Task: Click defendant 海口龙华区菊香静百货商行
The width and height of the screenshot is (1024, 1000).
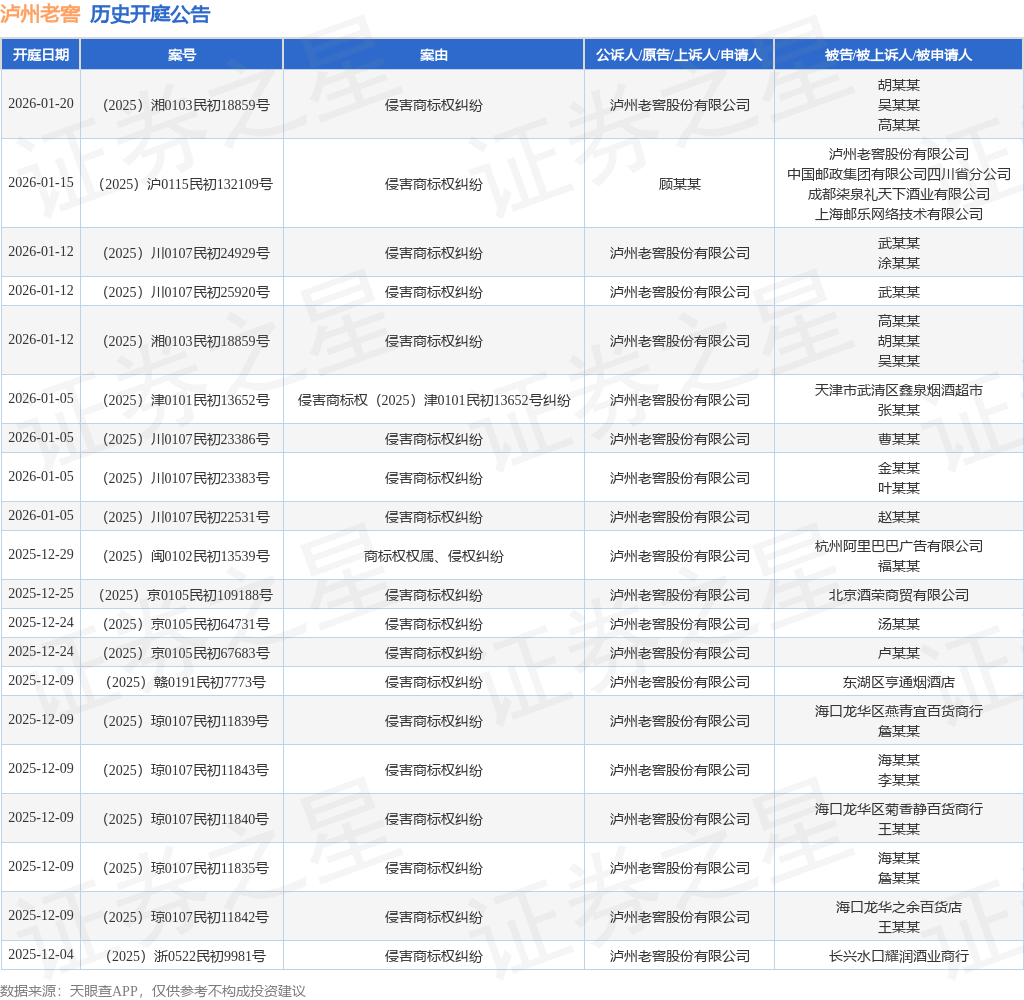Action: point(899,809)
